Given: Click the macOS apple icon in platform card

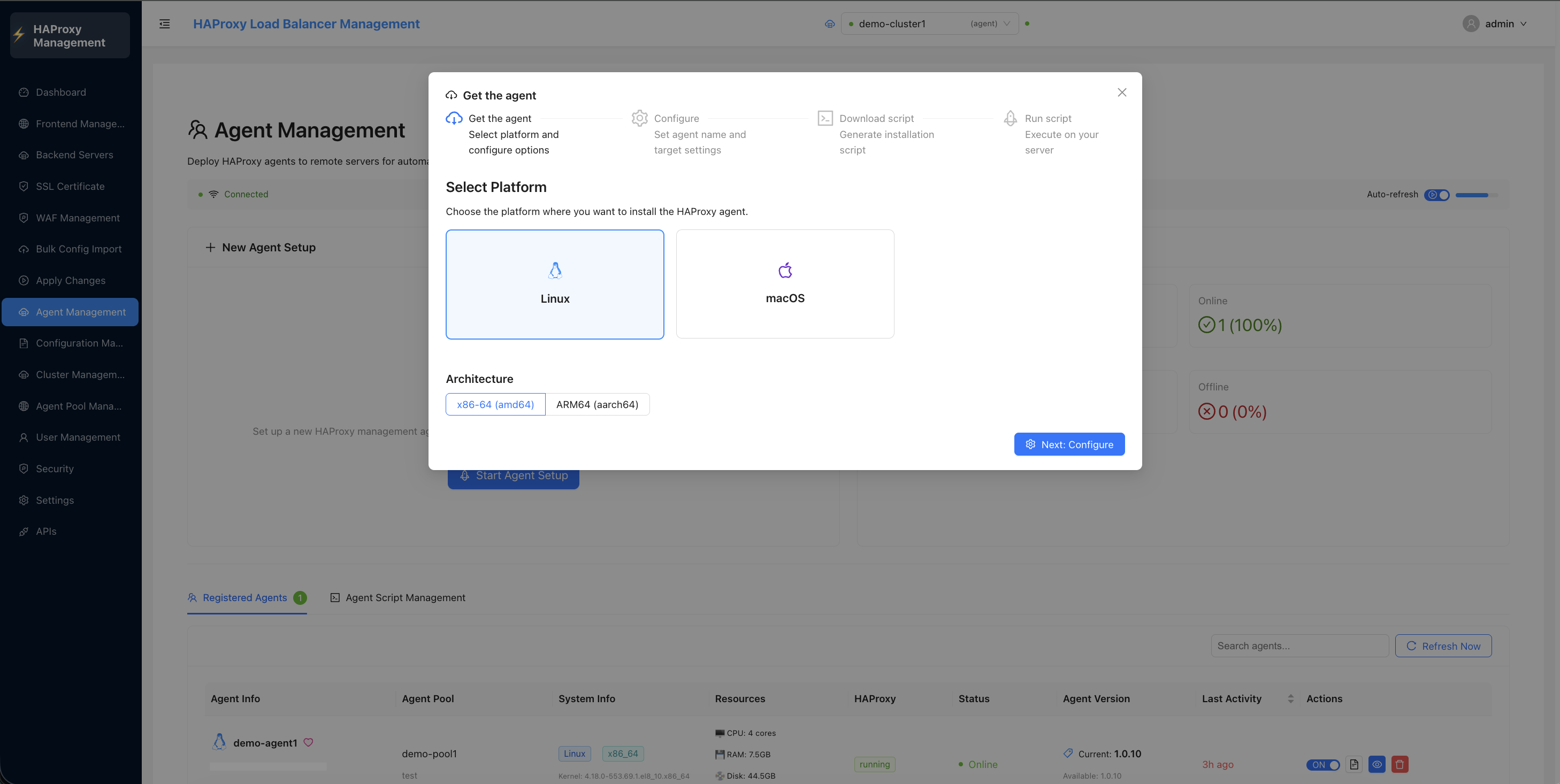Looking at the screenshot, I should point(785,270).
